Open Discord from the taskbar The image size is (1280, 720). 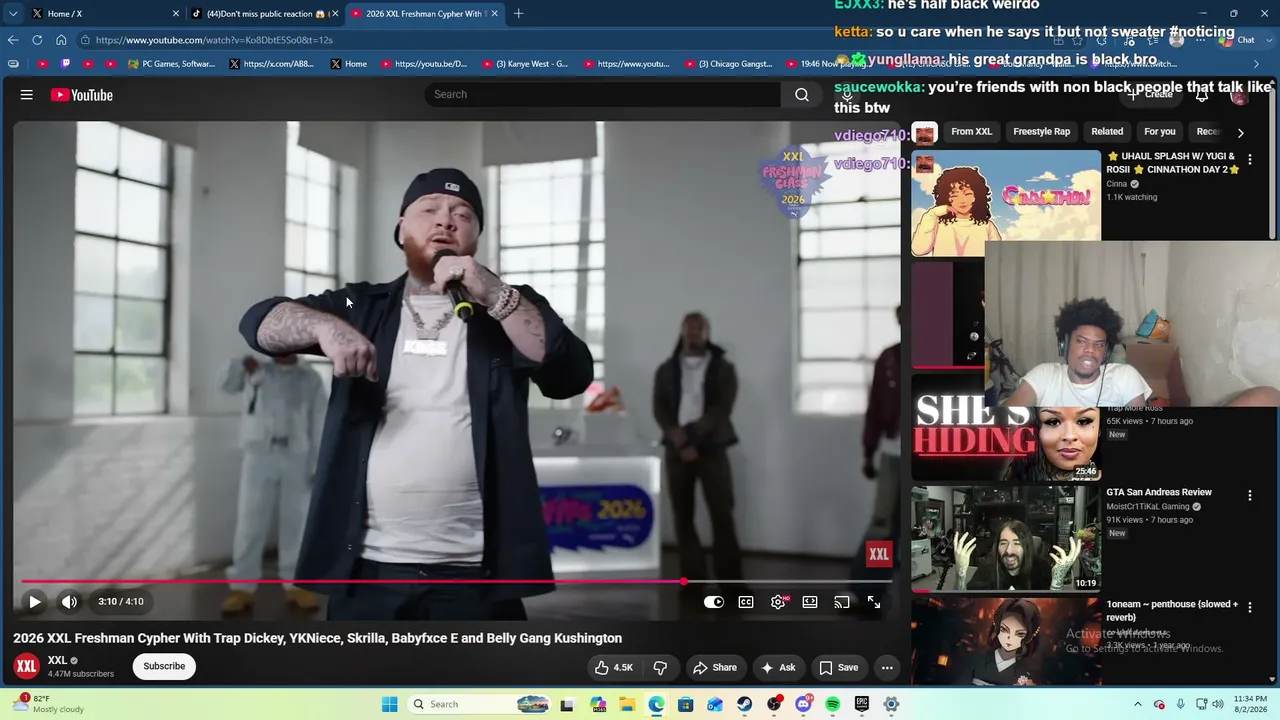[x=803, y=704]
